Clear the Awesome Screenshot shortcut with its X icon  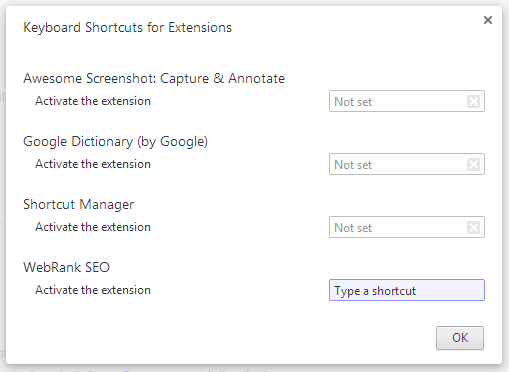pyautogui.click(x=473, y=101)
